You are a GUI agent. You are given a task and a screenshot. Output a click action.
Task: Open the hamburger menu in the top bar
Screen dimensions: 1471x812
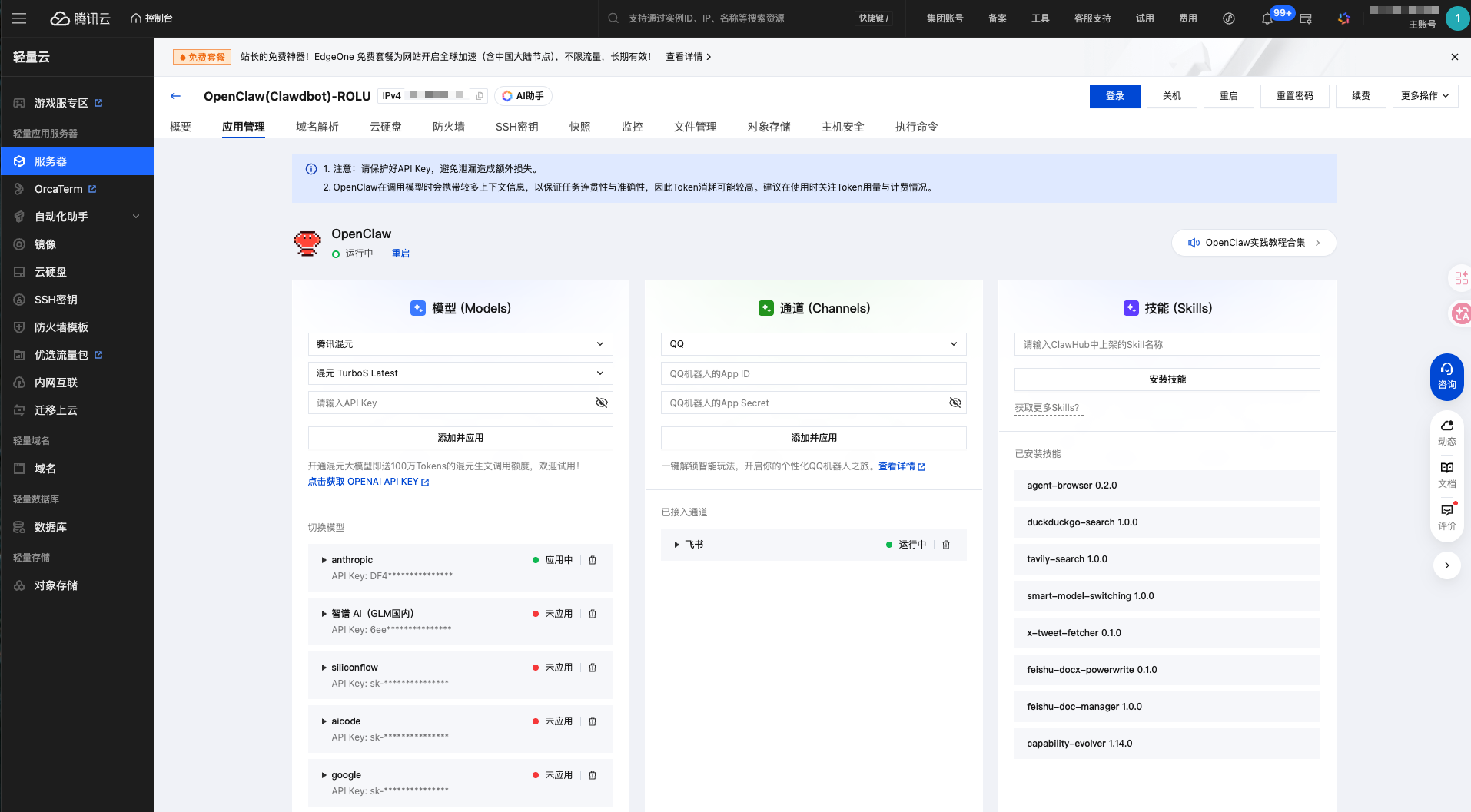[19, 18]
